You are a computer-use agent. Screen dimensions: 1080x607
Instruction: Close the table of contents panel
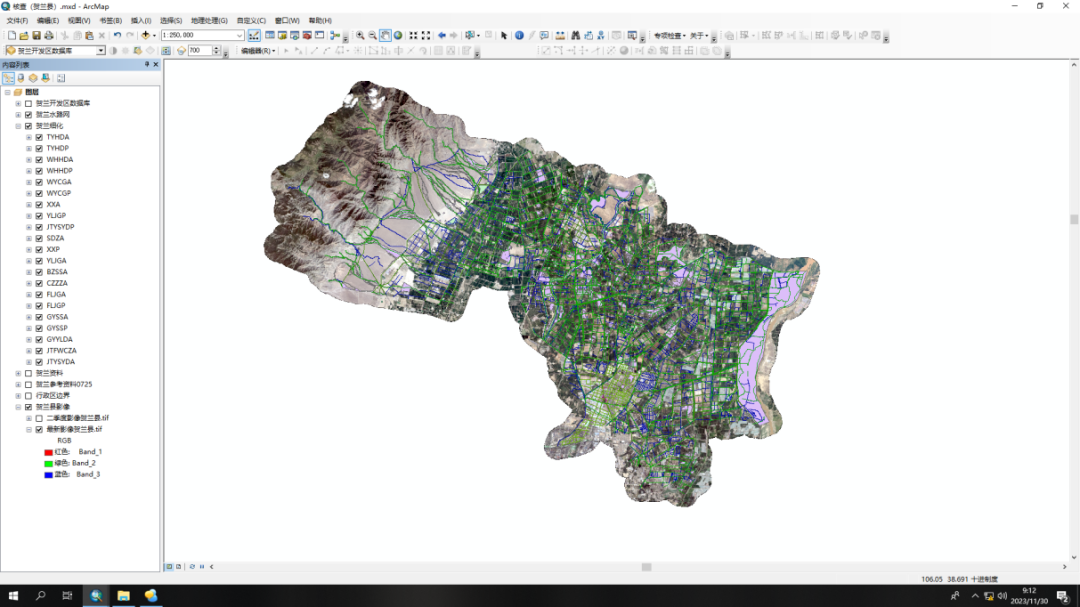156,64
